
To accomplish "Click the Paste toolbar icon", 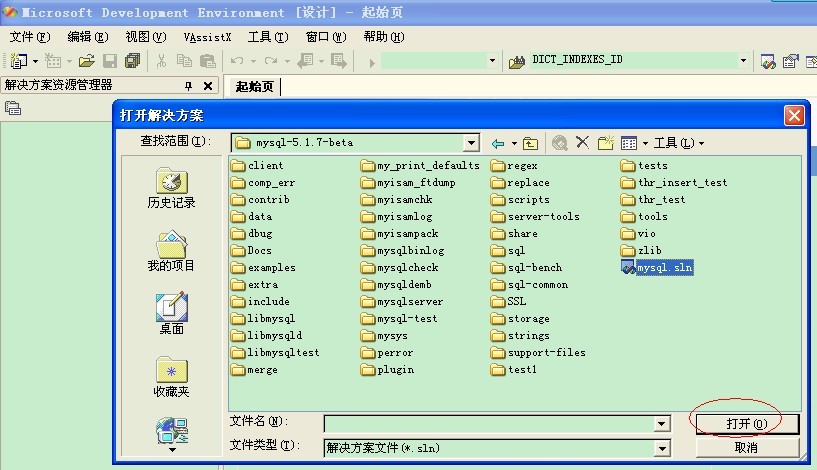I will (x=208, y=61).
